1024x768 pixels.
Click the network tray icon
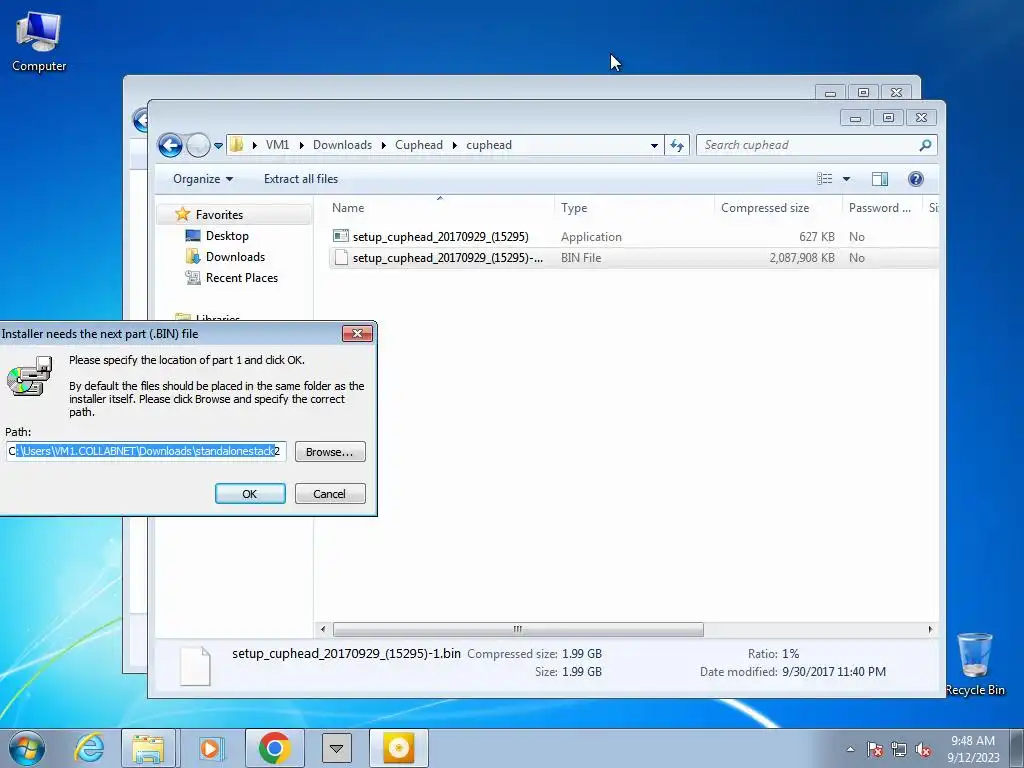pyautogui.click(x=899, y=750)
